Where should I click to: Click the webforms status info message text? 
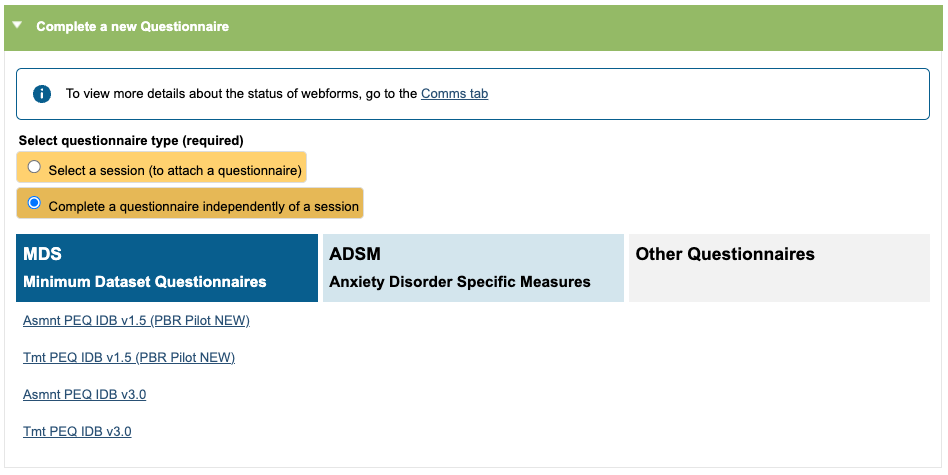point(240,94)
